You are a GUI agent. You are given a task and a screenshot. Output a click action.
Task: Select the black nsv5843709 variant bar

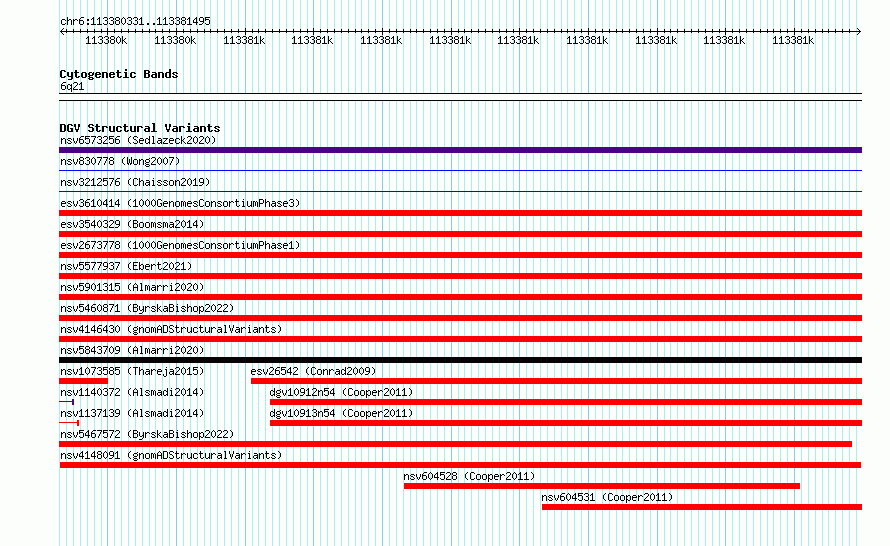point(460,360)
